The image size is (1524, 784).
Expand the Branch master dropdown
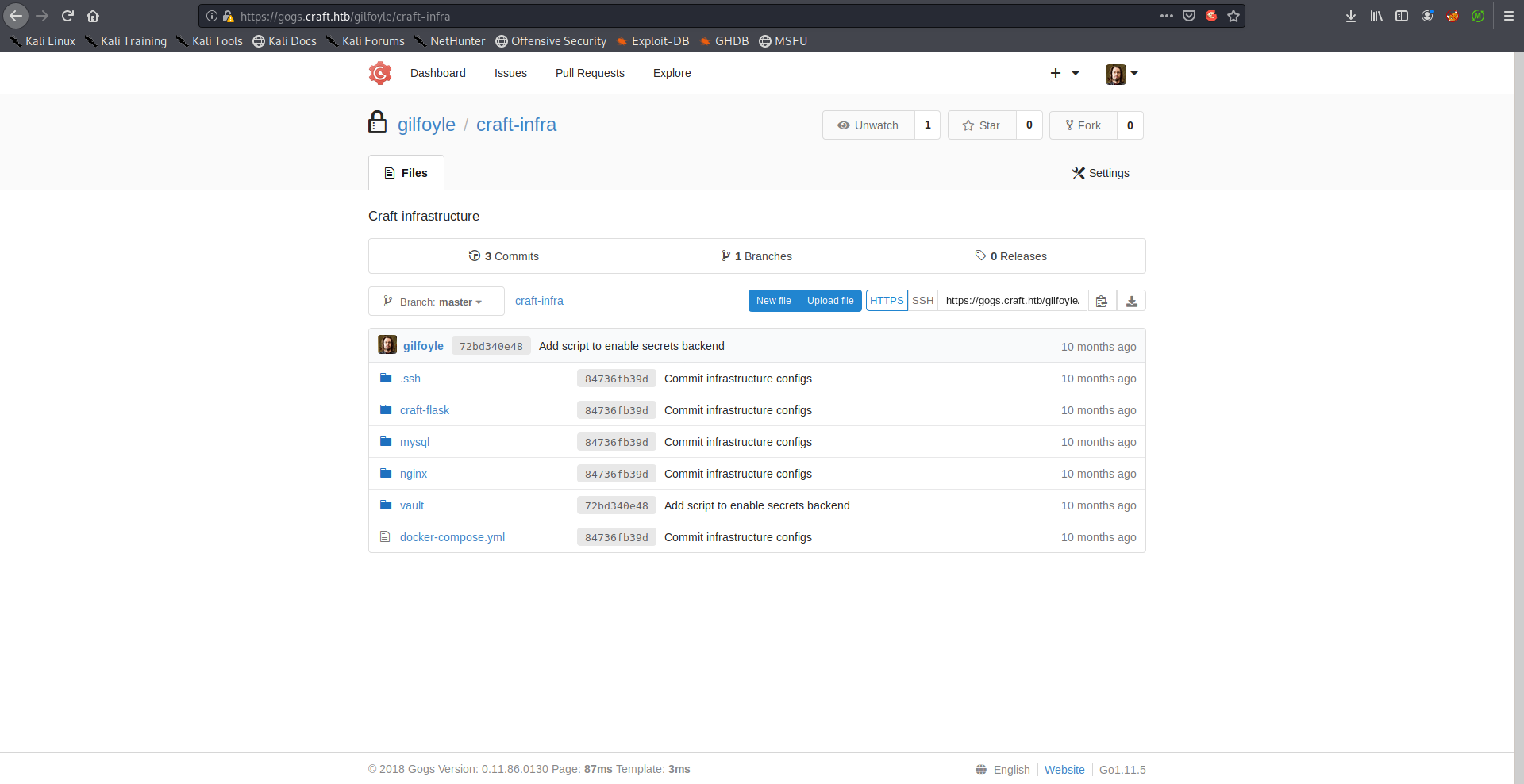coord(436,302)
